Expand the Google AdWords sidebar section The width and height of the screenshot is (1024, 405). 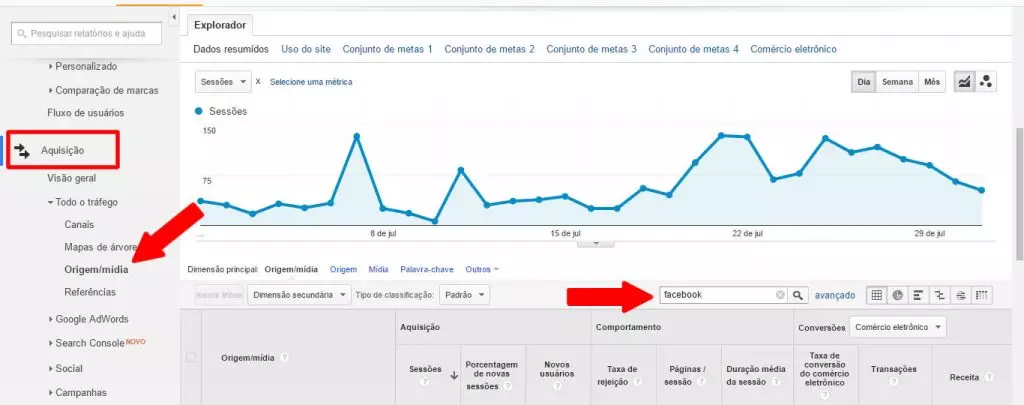pos(91,319)
